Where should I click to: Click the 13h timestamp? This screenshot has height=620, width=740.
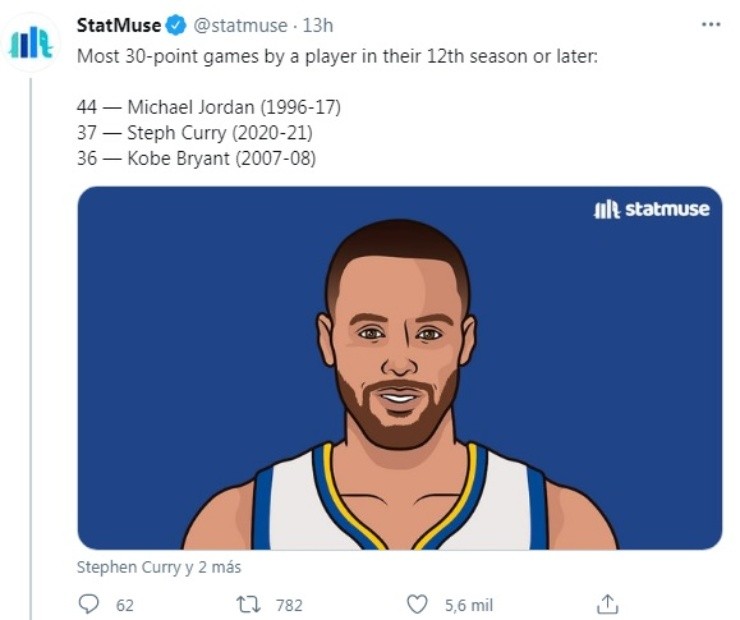(317, 26)
